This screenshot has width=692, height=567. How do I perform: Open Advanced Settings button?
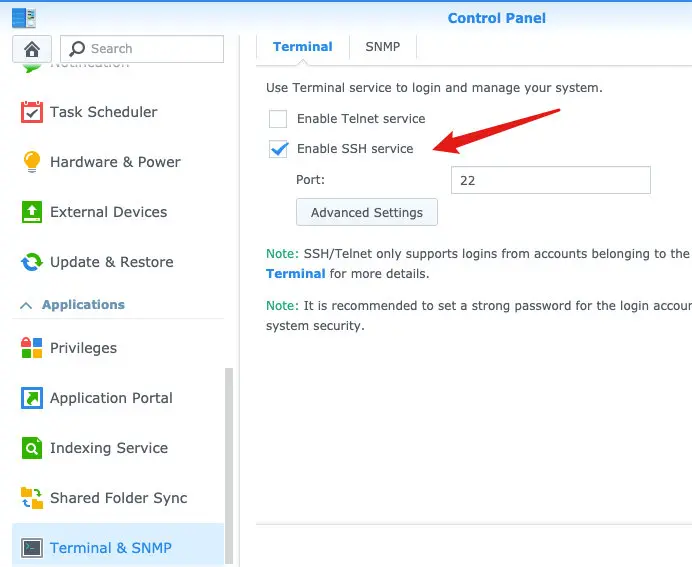366,213
